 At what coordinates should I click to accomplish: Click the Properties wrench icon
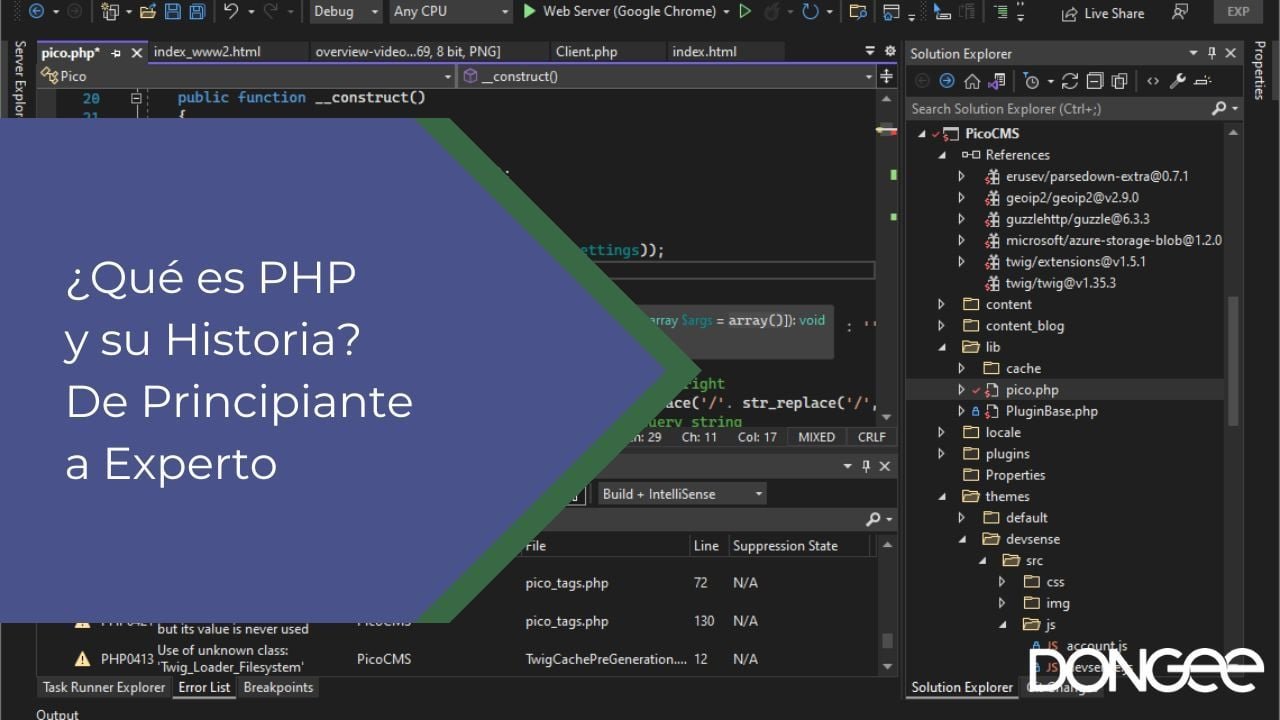coord(1178,81)
